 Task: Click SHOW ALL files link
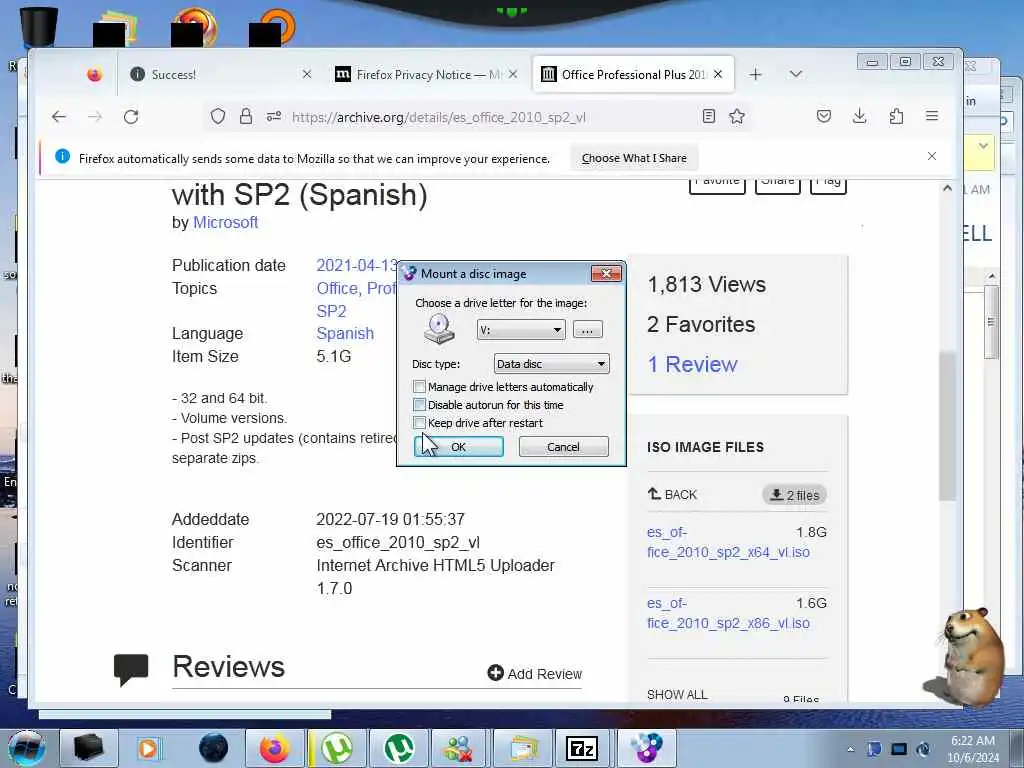[x=677, y=694]
